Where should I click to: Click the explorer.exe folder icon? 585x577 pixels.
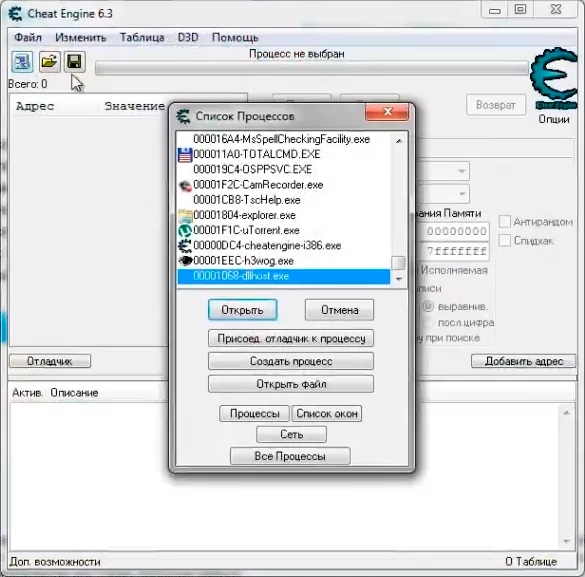(x=185, y=216)
